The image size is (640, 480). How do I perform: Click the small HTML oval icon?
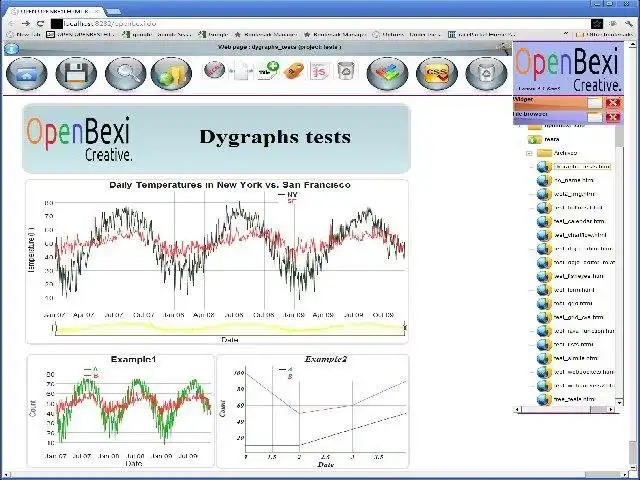click(214, 70)
